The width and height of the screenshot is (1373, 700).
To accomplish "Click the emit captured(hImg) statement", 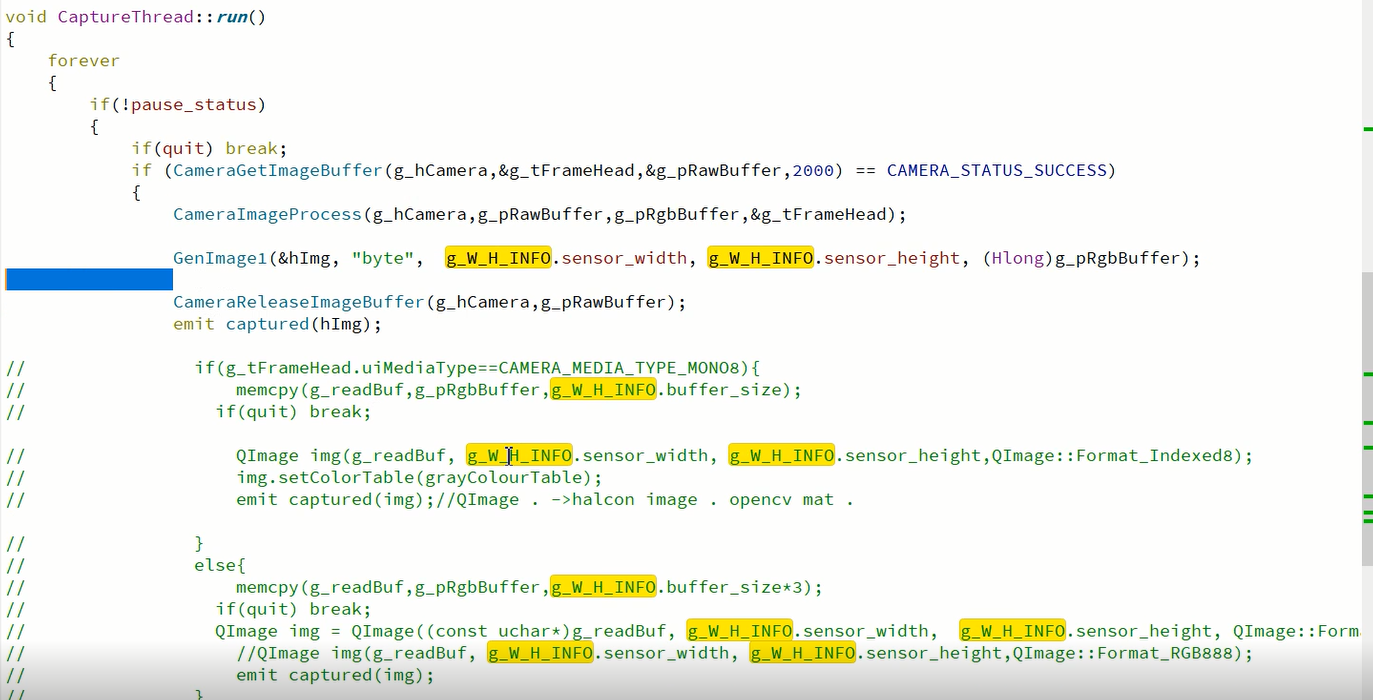I will [x=278, y=325].
